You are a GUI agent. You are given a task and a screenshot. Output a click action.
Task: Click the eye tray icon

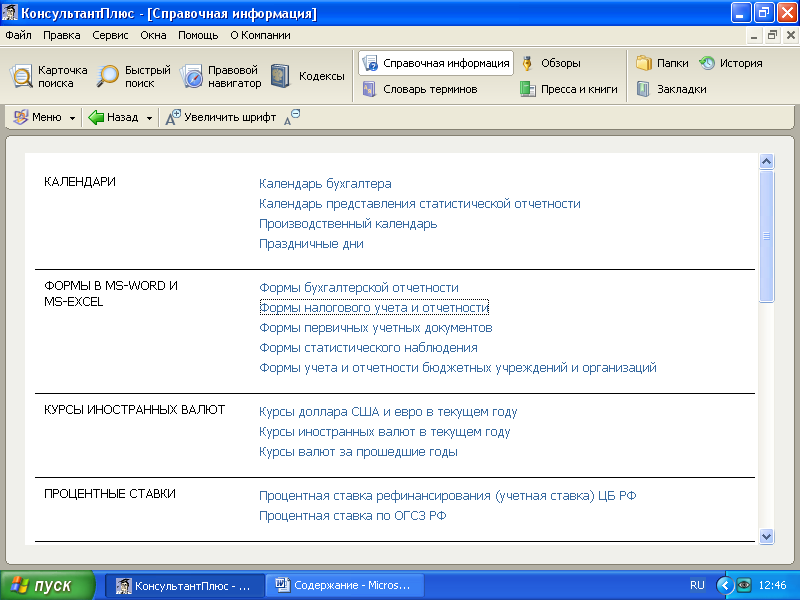744,585
